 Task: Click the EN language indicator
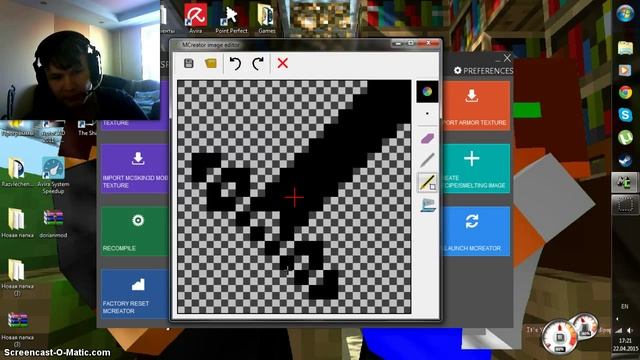point(624,306)
